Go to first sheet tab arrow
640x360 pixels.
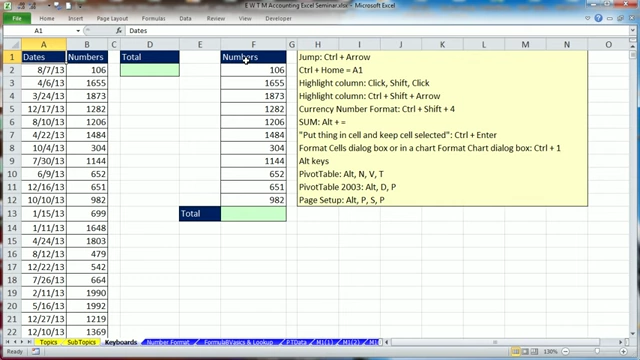7,342
